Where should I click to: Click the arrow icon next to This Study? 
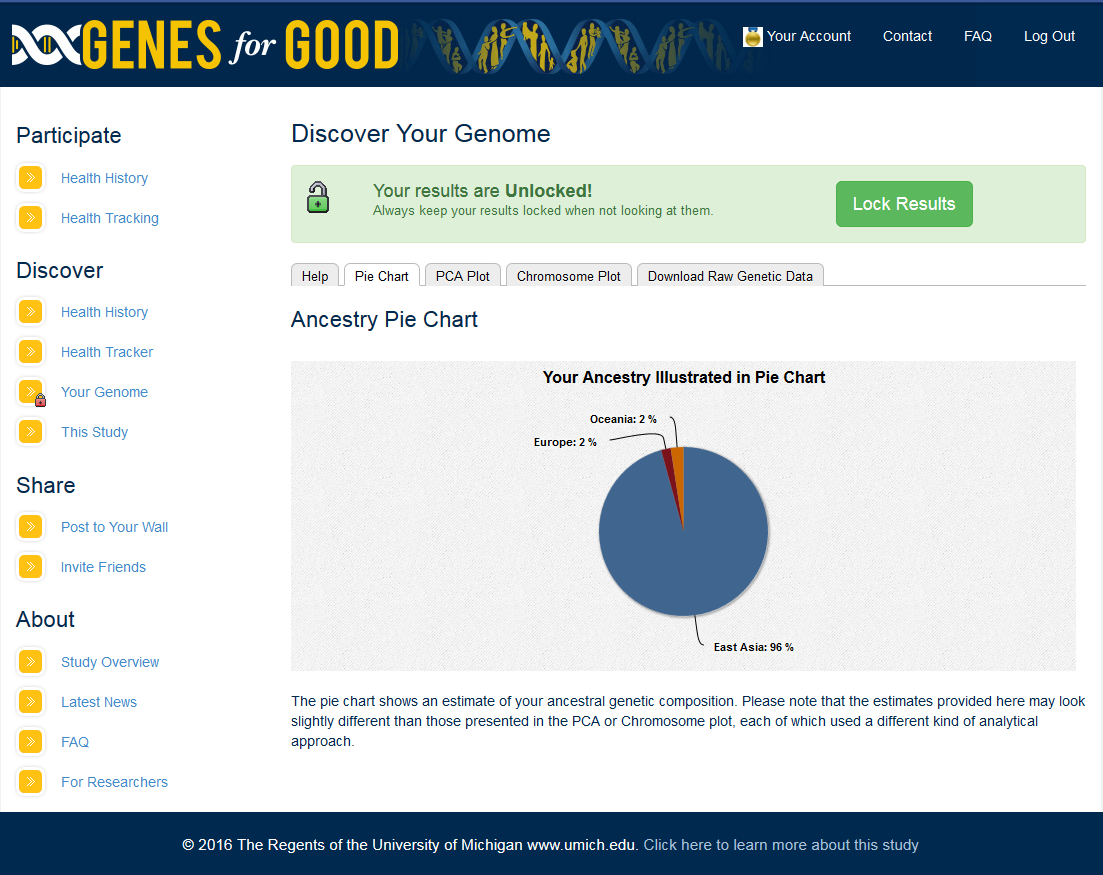(x=31, y=432)
